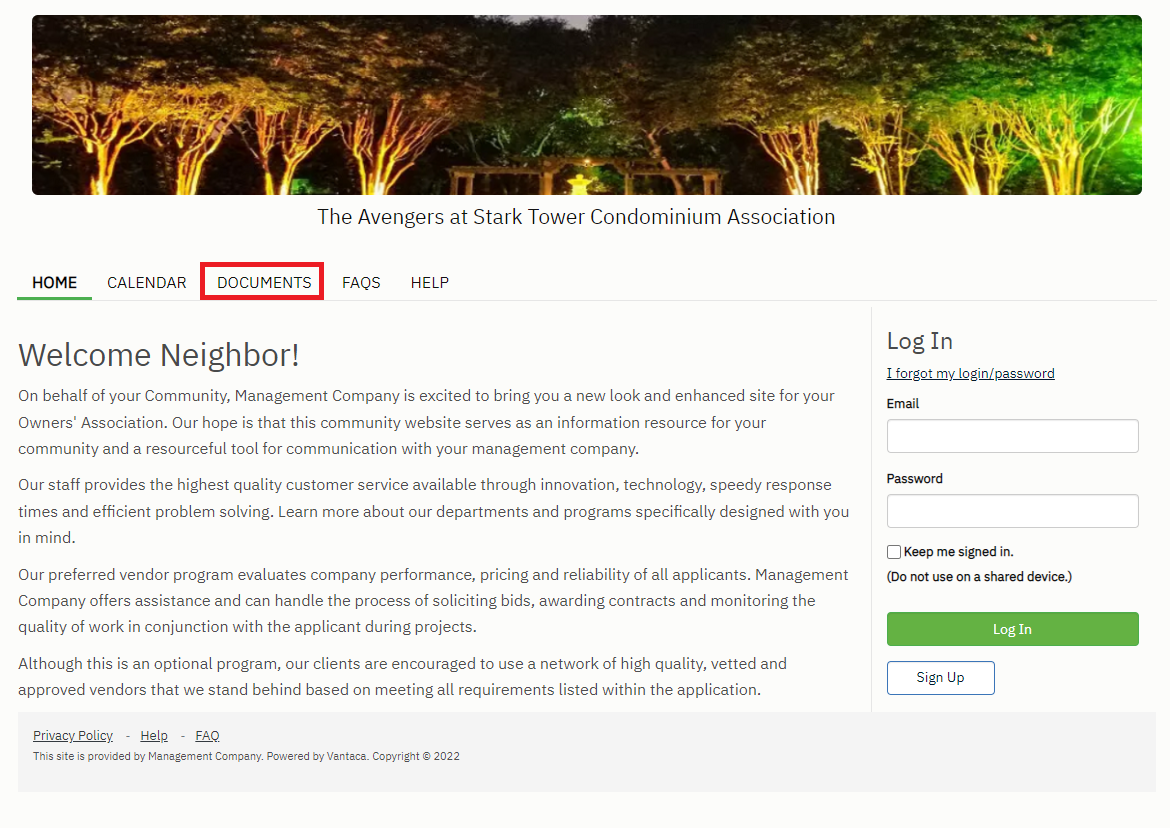Focus the Email input field

tap(1013, 436)
